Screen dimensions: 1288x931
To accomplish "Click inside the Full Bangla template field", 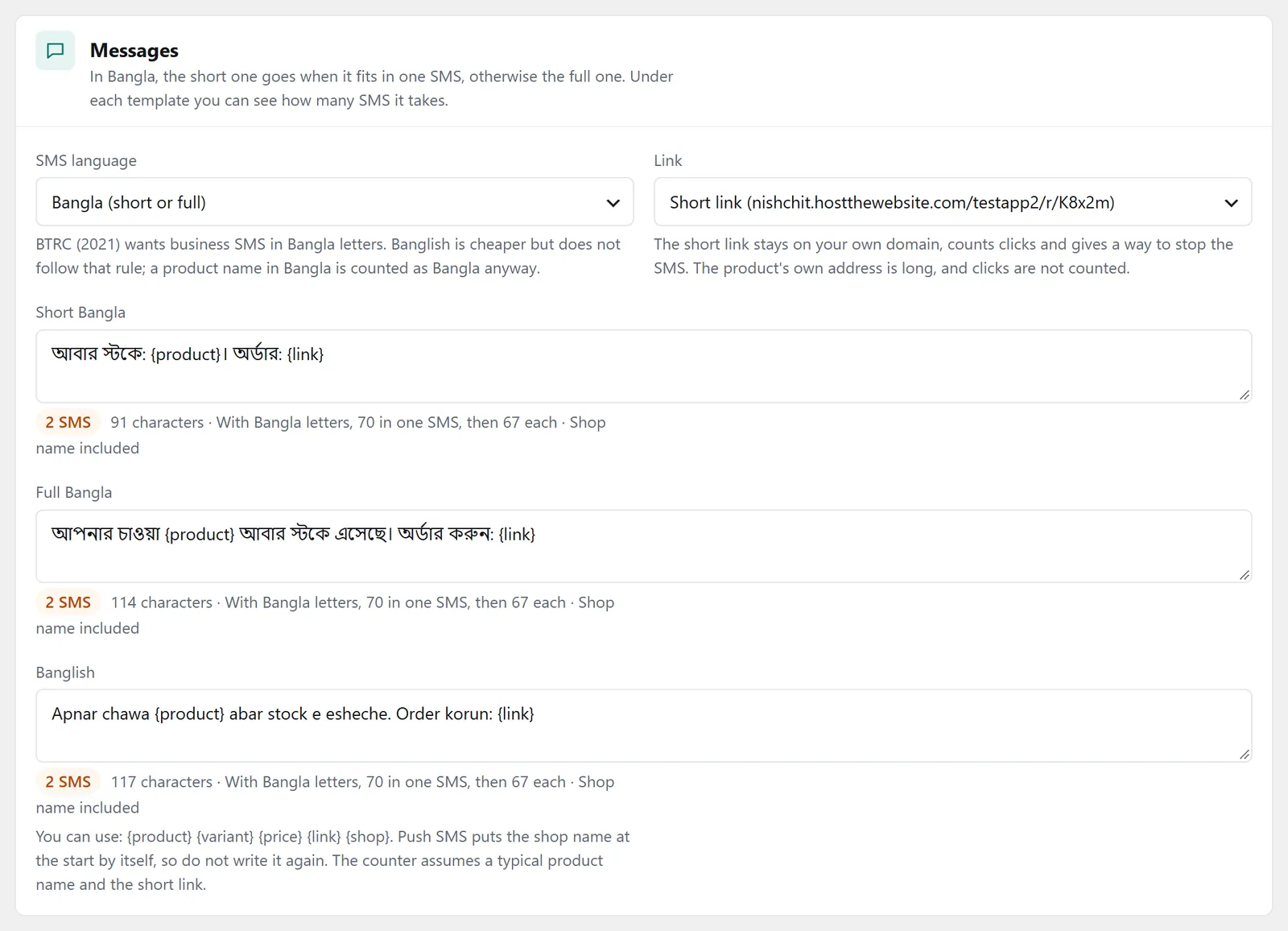I will click(x=643, y=546).
